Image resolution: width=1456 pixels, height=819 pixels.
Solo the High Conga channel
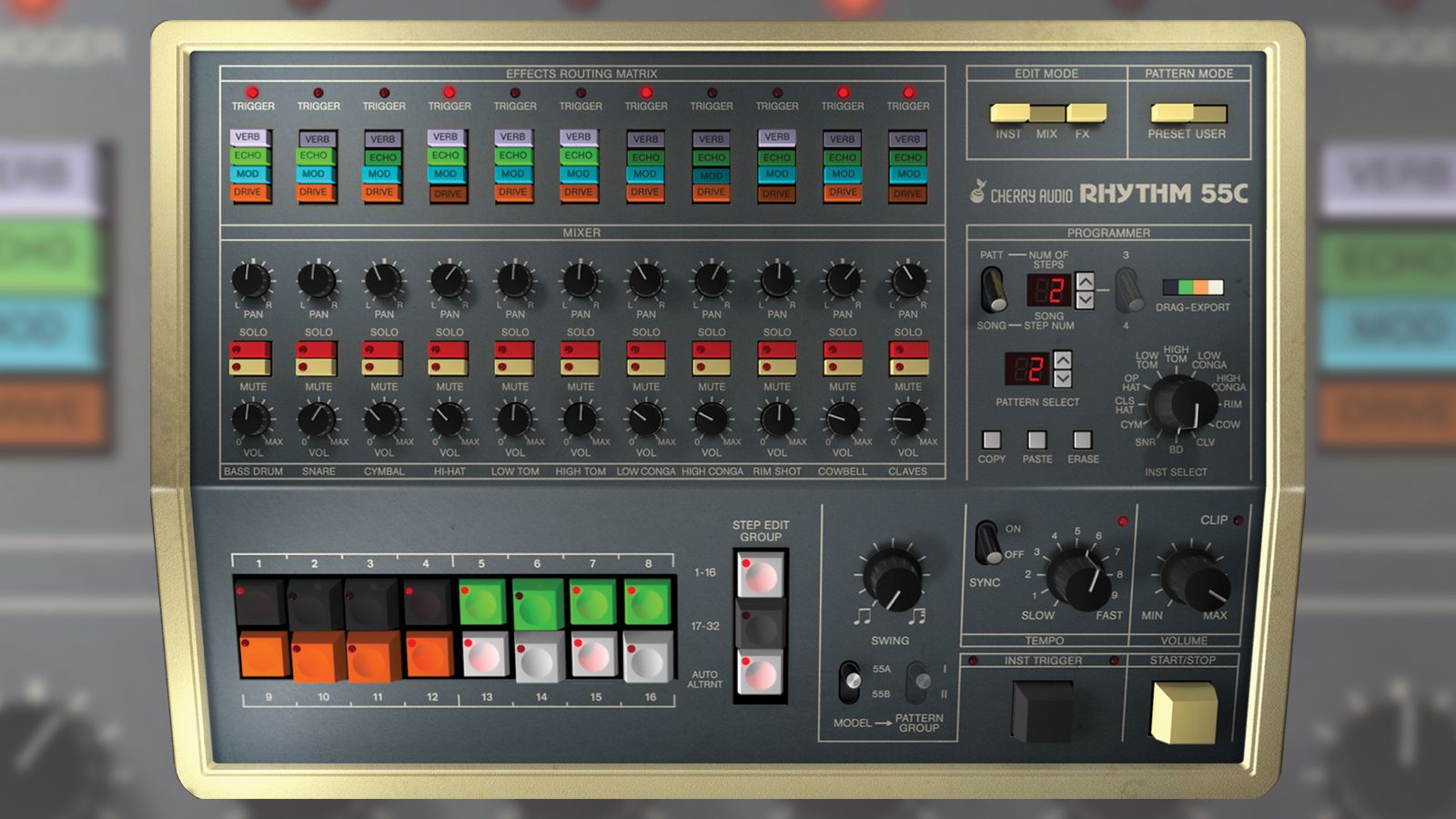pos(711,350)
